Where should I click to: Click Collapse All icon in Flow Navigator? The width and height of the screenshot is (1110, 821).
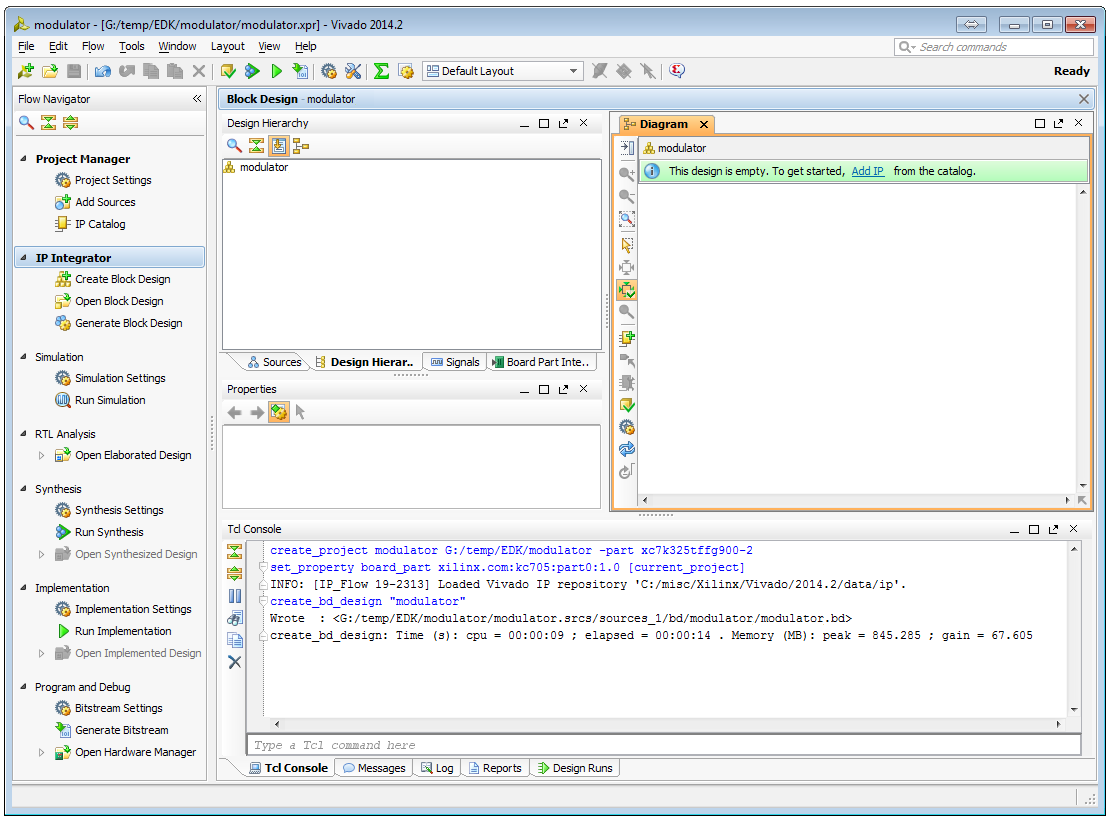48,122
